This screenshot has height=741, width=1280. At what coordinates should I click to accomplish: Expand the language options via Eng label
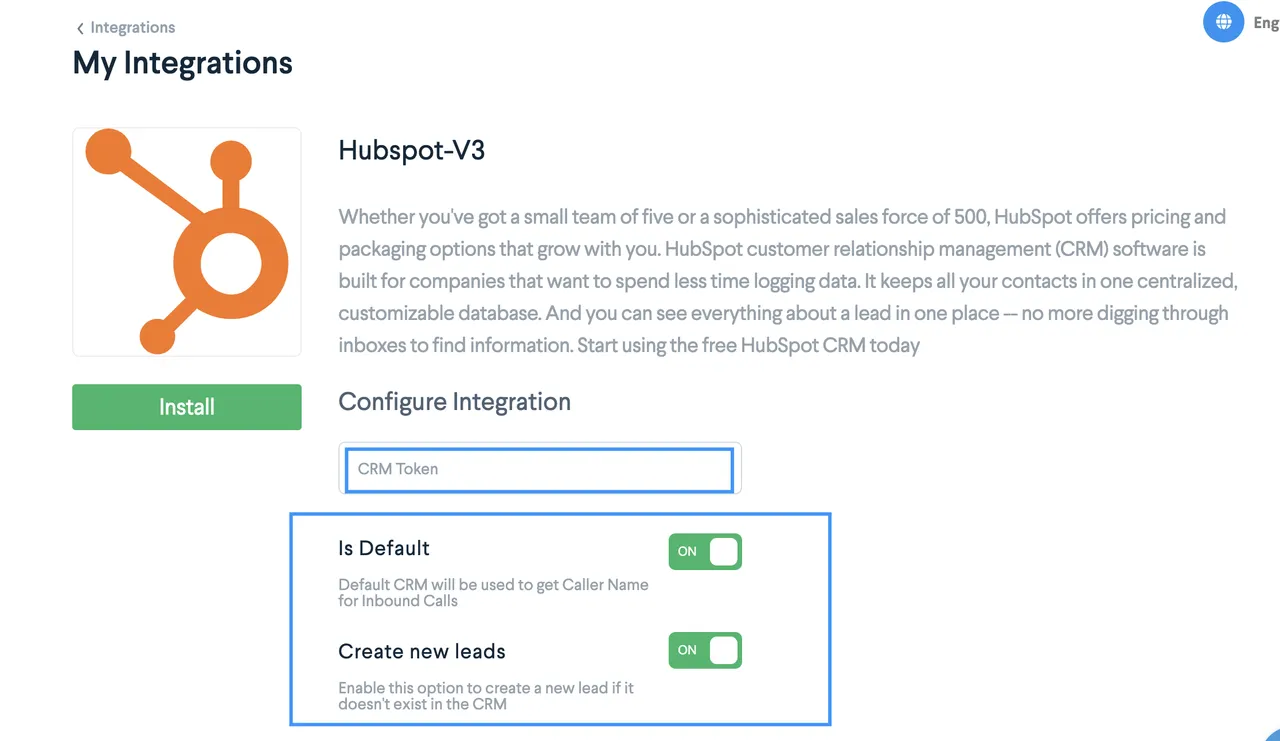1266,22
